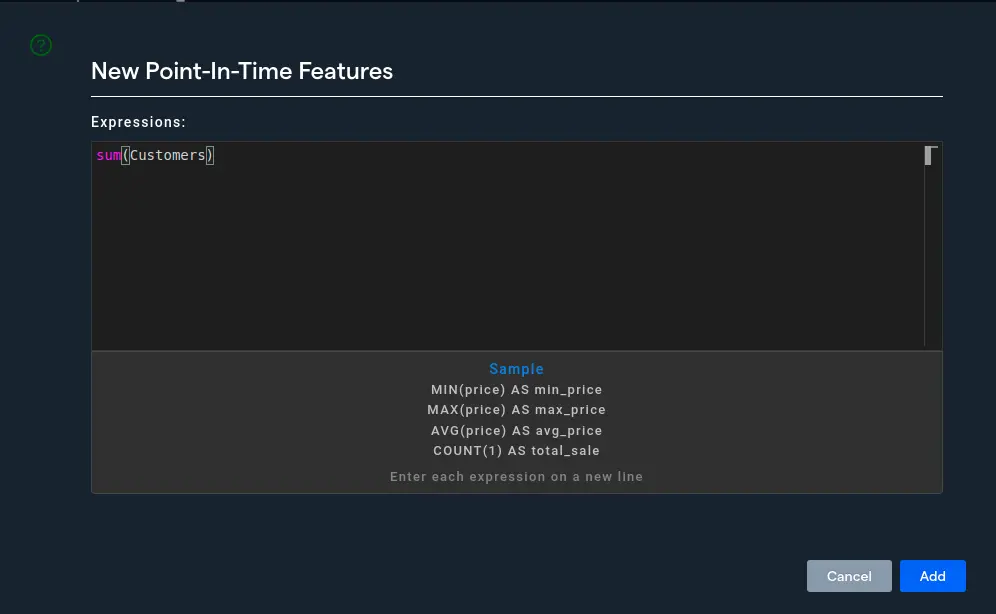Click the 'sum' keyword in editor

click(108, 155)
